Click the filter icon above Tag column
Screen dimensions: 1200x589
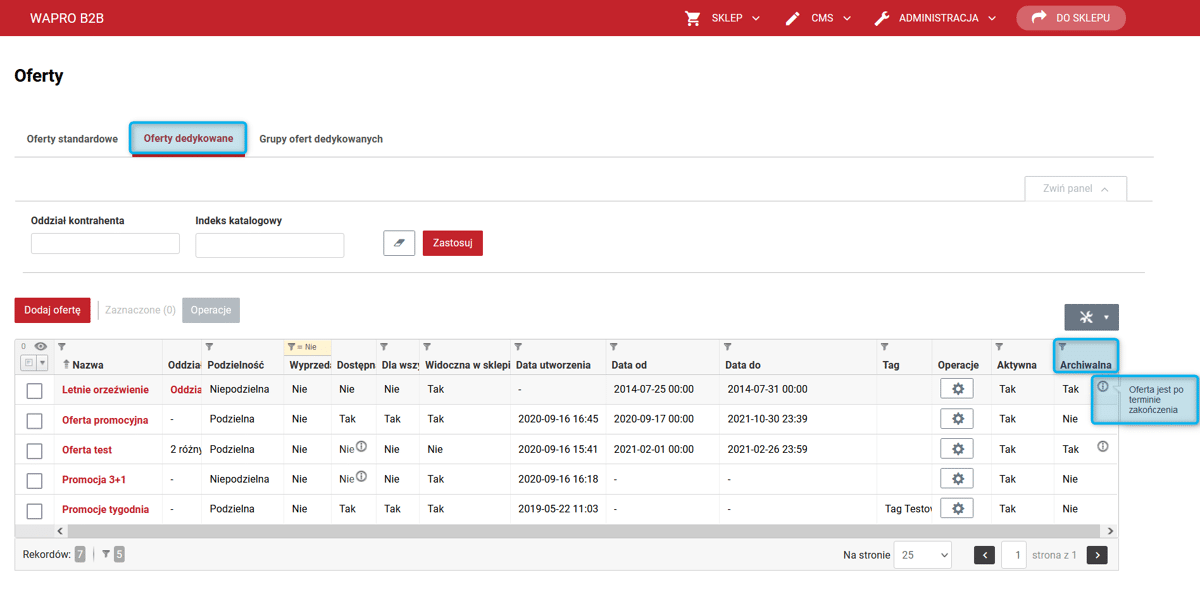tap(885, 347)
